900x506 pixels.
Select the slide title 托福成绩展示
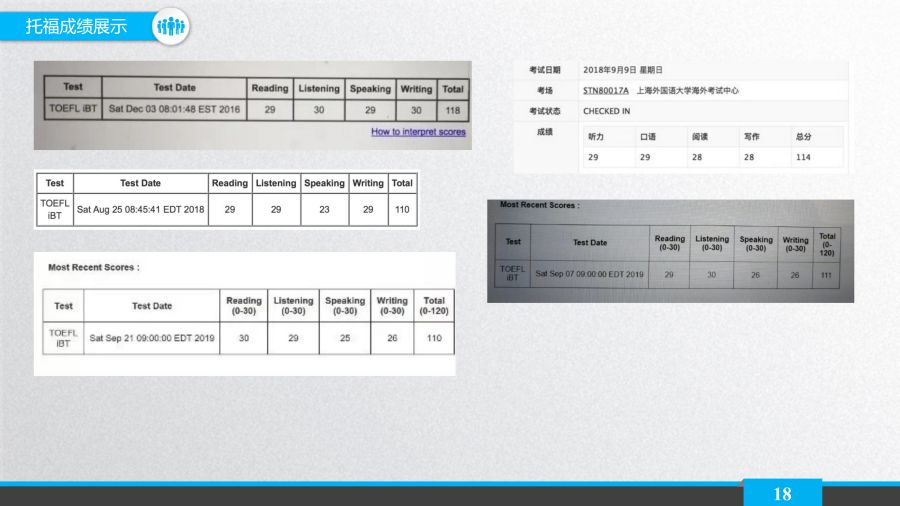point(76,26)
